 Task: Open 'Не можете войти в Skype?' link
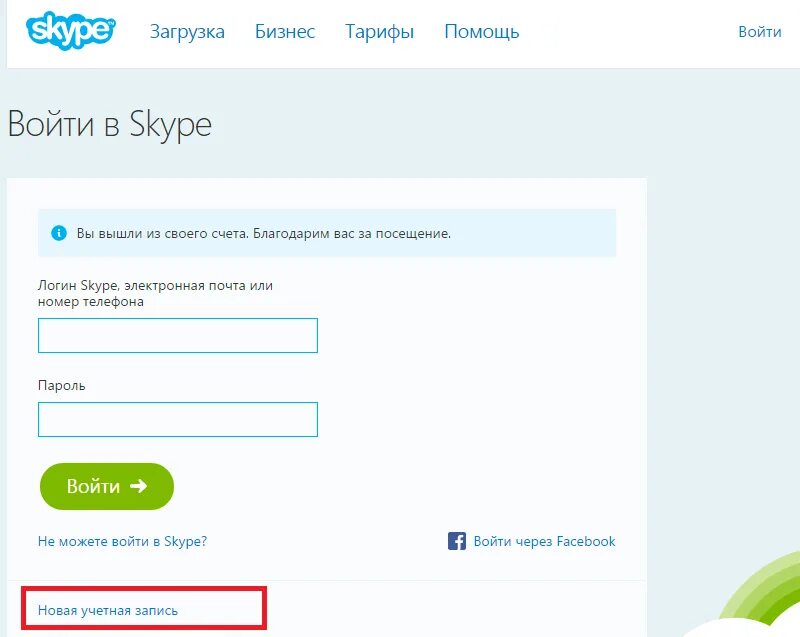pos(122,541)
